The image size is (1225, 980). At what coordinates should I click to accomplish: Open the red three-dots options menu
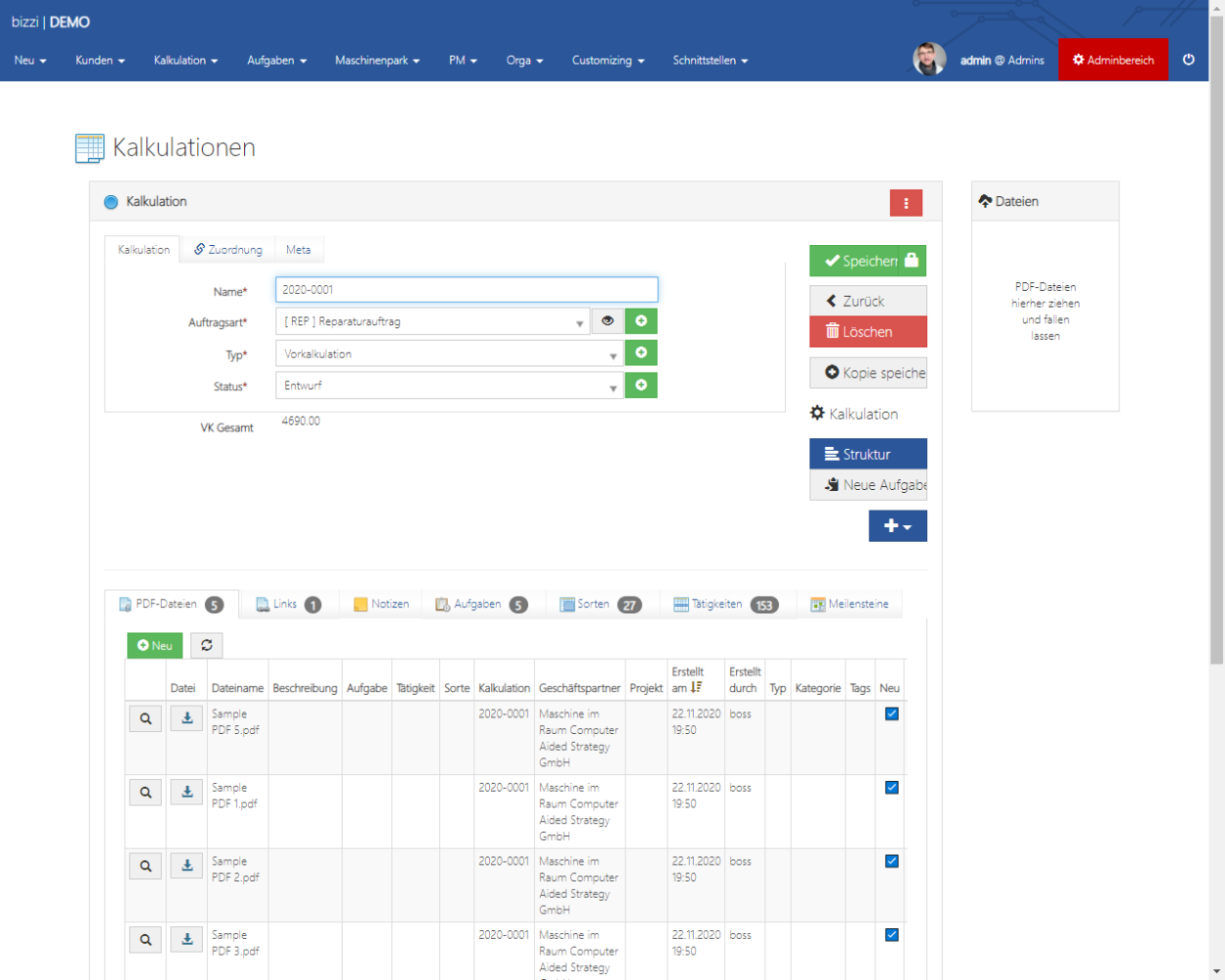[906, 203]
